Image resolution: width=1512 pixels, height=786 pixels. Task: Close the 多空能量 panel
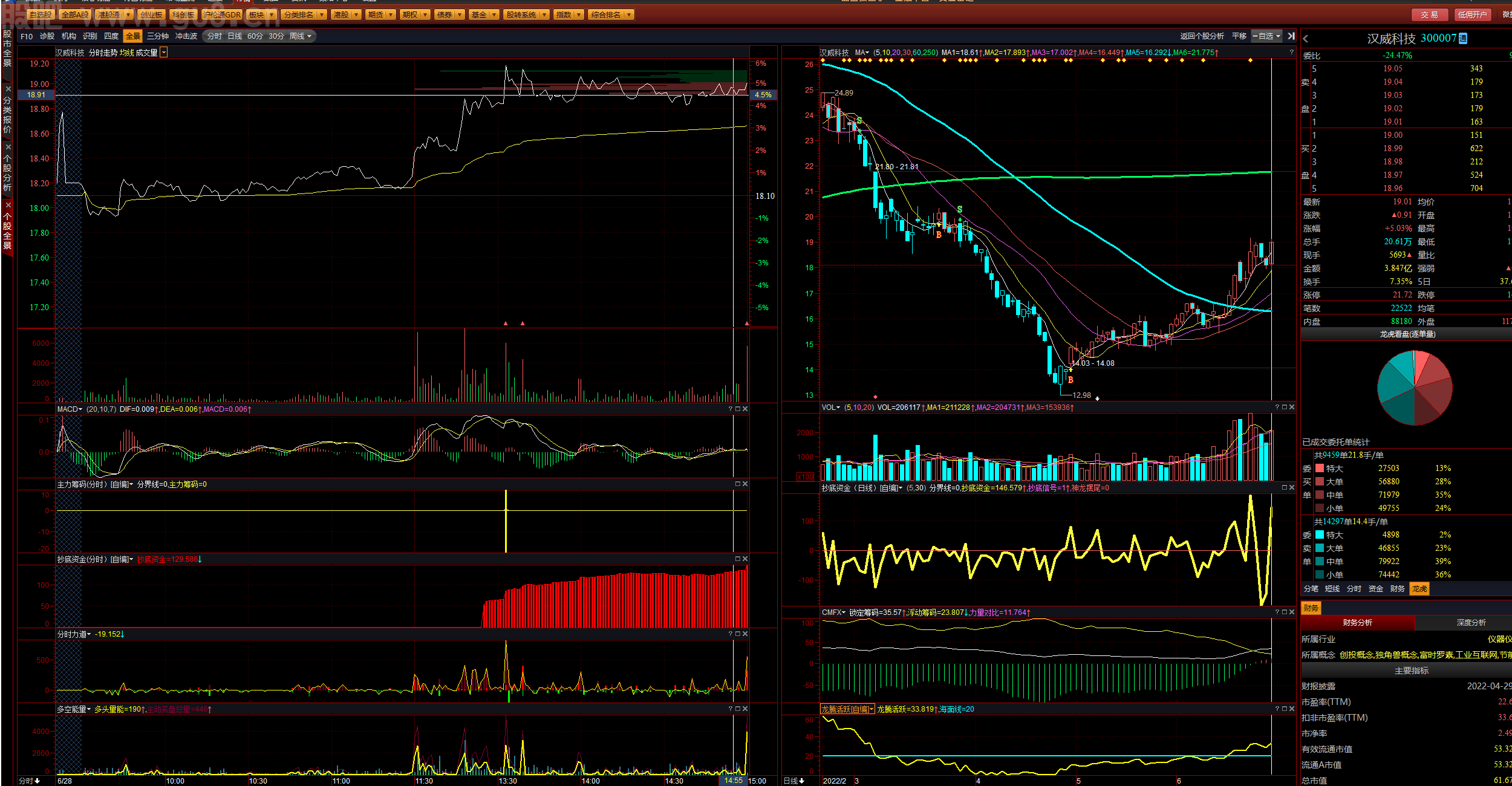745,709
